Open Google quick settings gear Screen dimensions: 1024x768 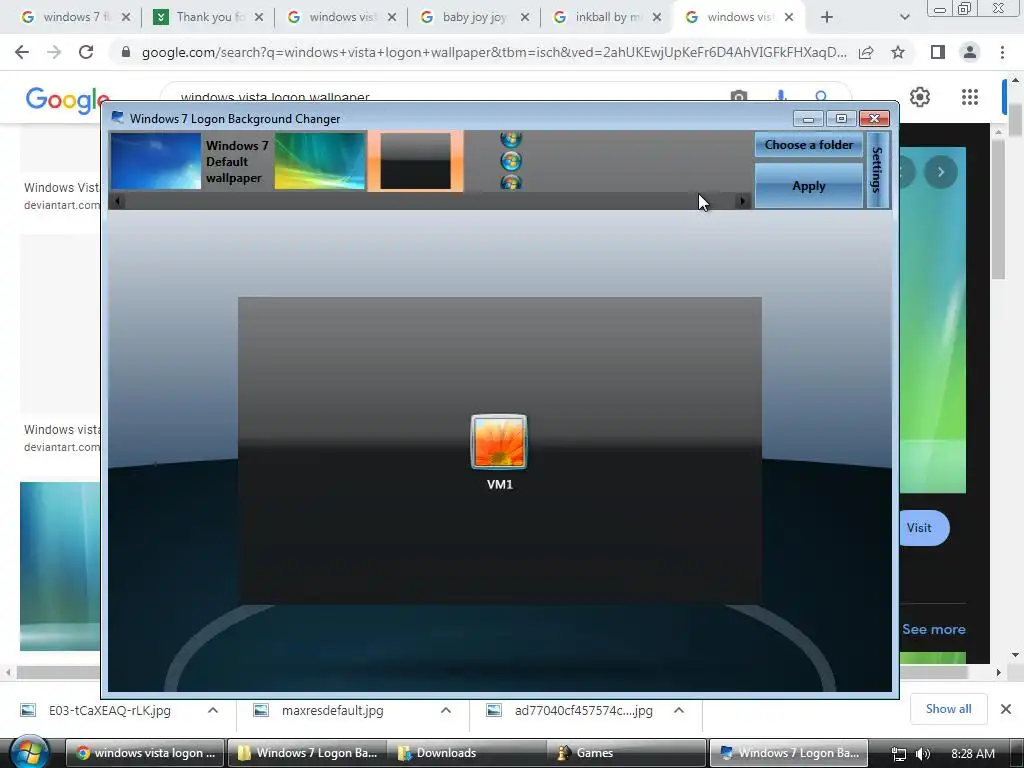920,97
